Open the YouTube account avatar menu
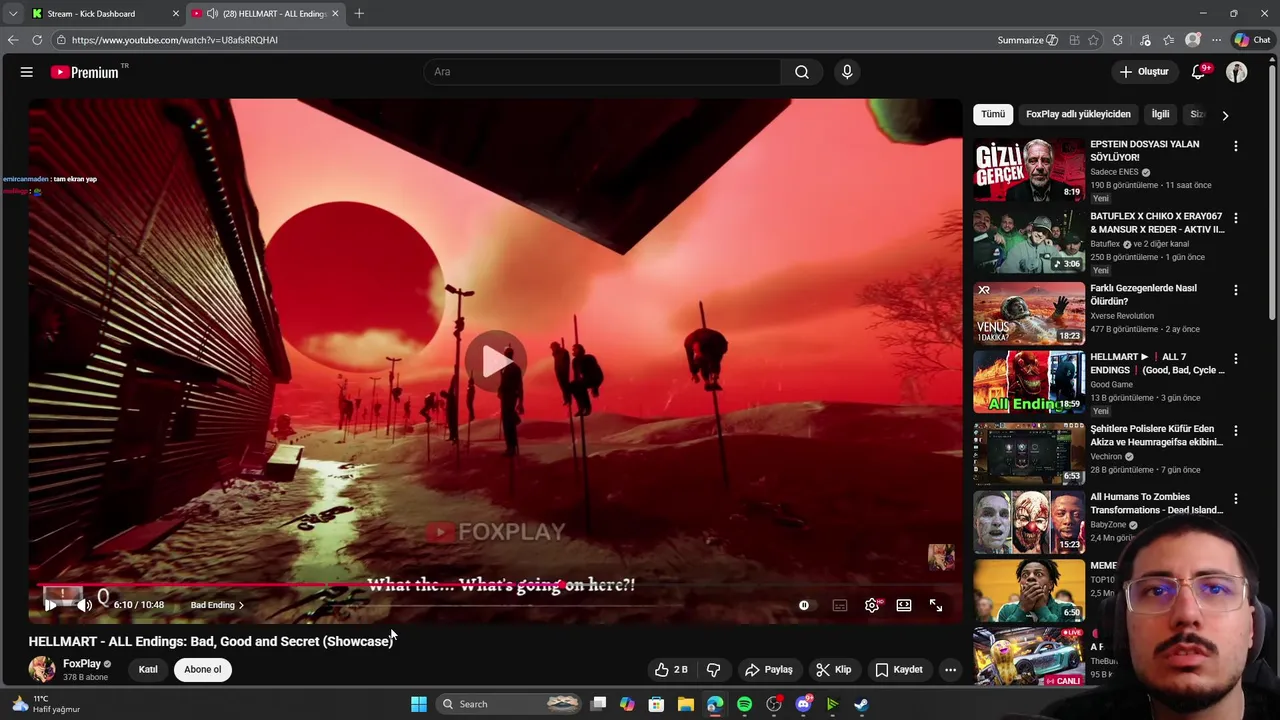The width and height of the screenshot is (1280, 720). pyautogui.click(x=1237, y=72)
